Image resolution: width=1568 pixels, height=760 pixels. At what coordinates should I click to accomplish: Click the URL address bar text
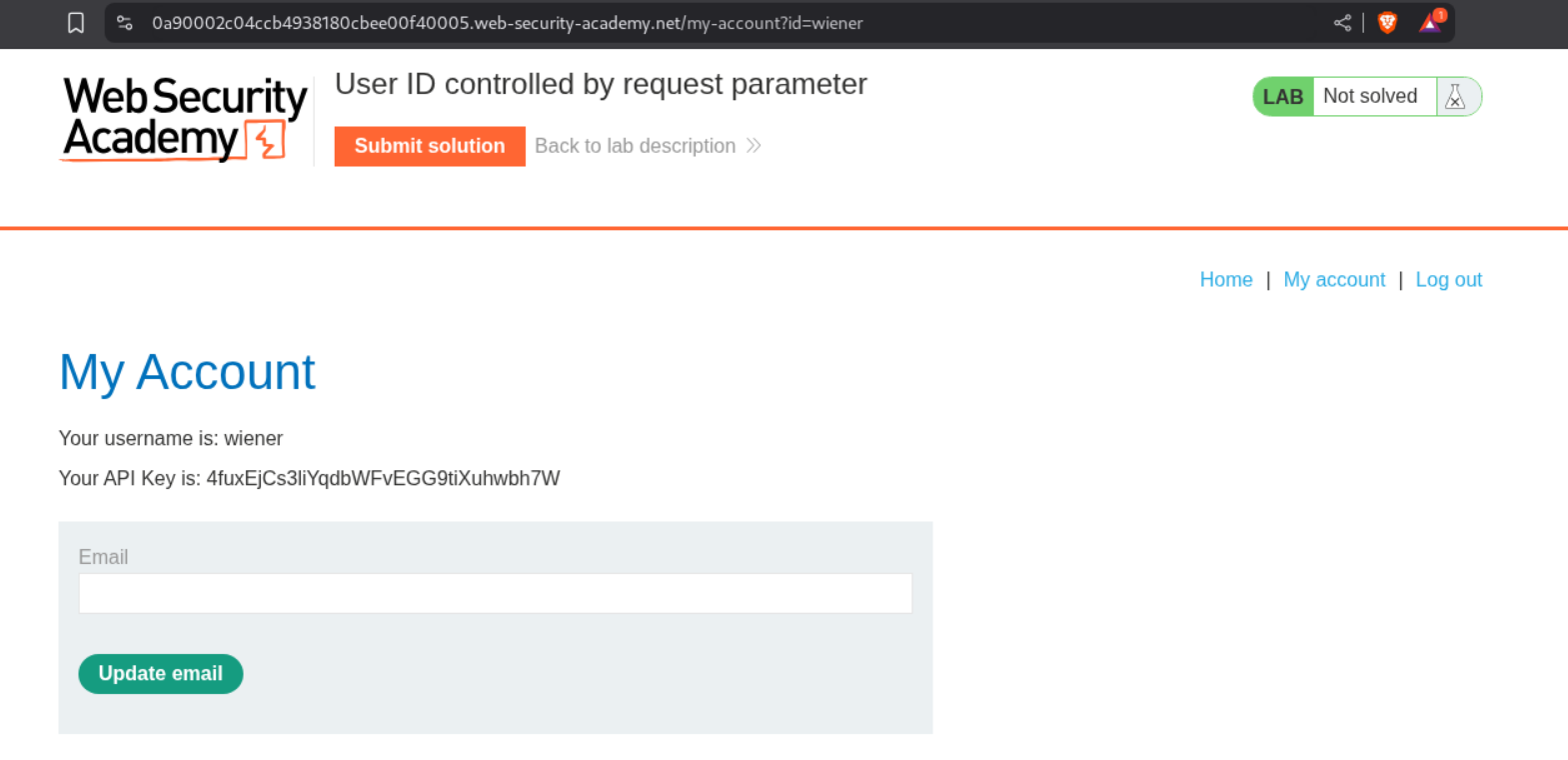(x=507, y=23)
